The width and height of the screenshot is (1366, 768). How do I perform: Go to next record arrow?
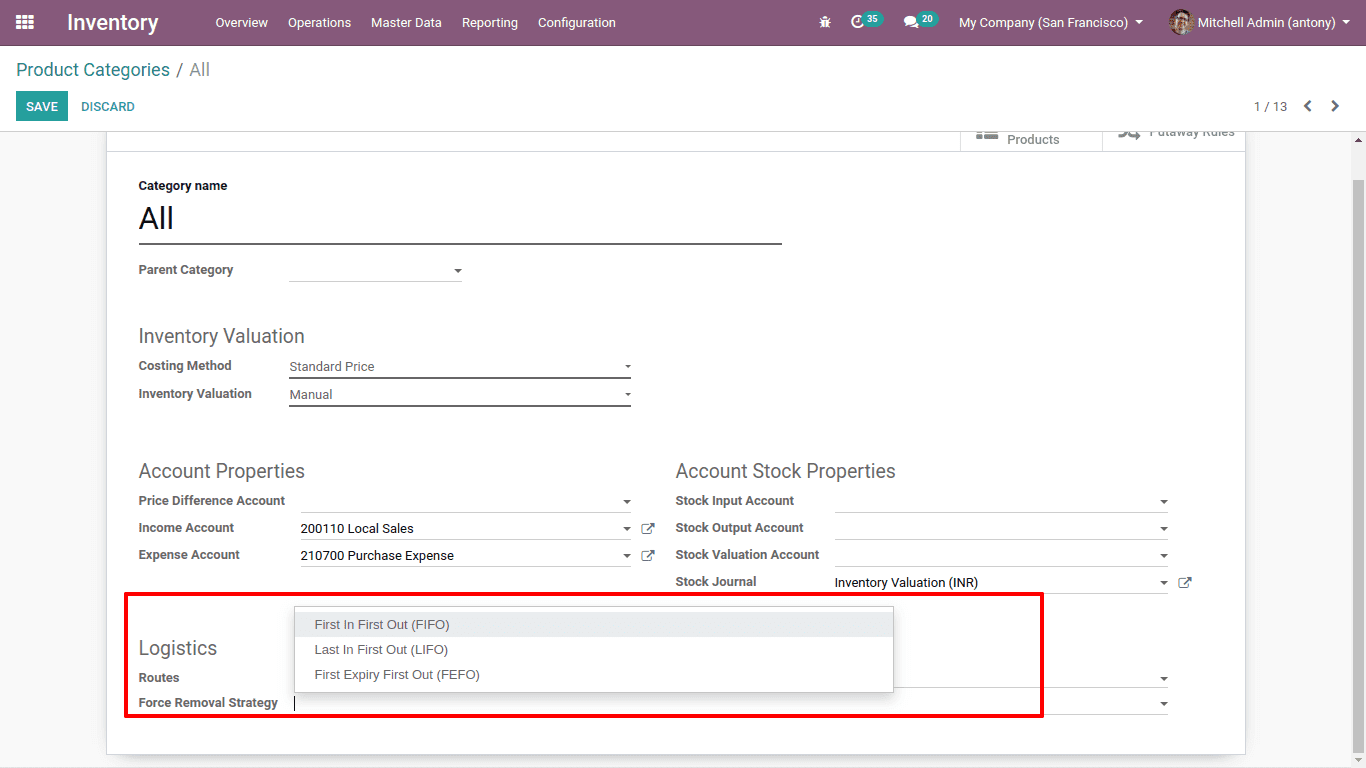coord(1335,106)
